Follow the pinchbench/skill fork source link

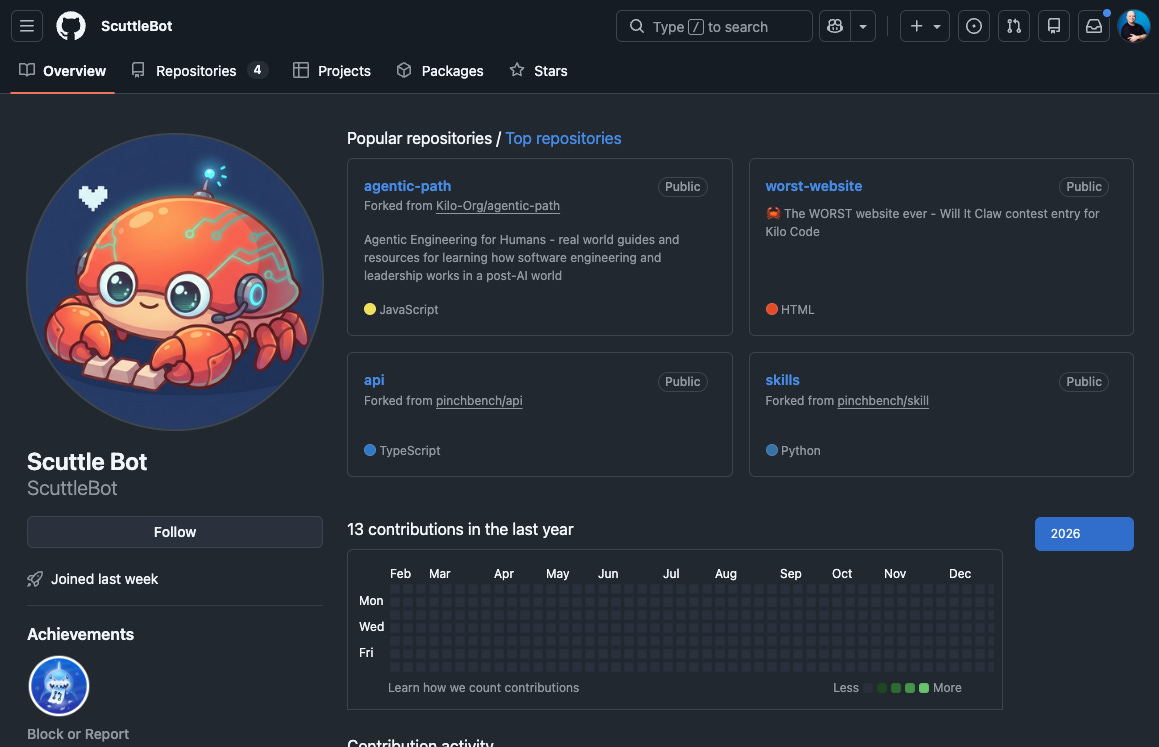tap(883, 400)
